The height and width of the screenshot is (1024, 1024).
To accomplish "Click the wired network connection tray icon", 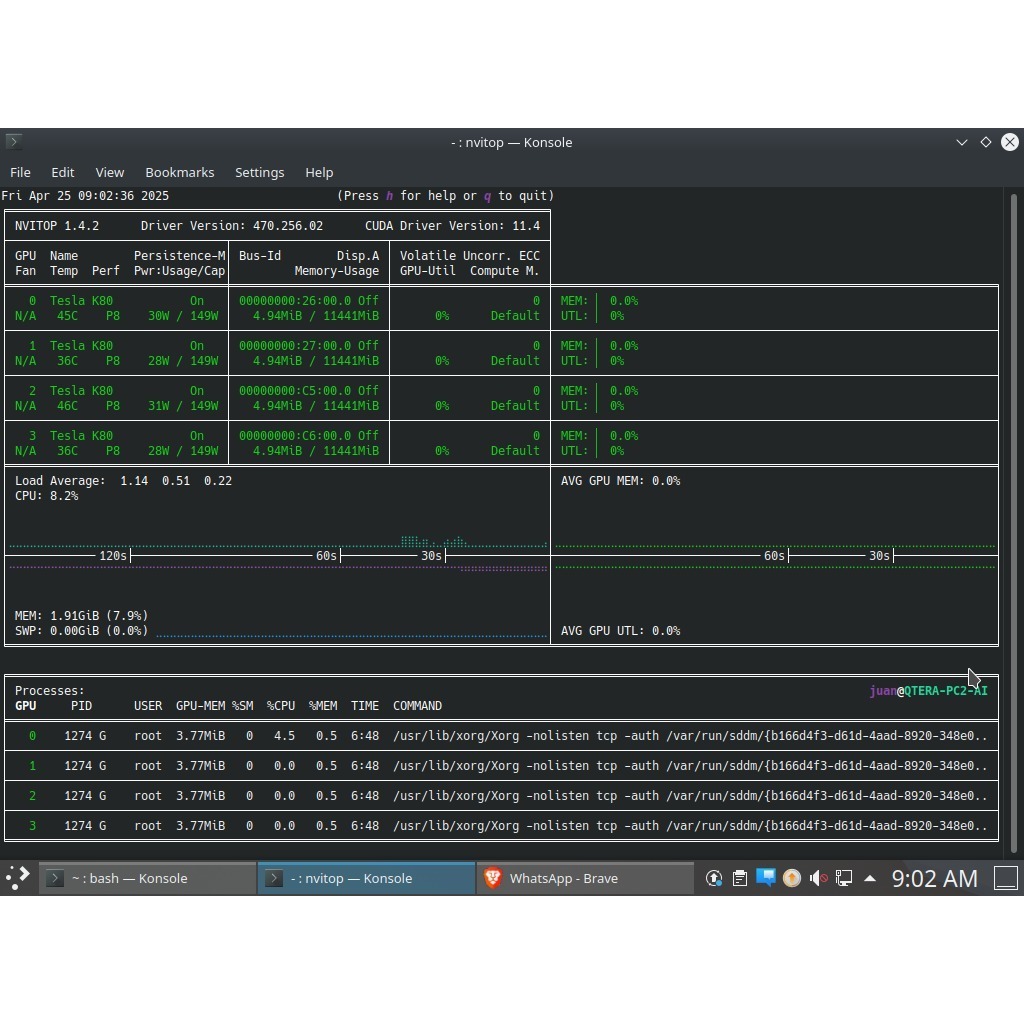I will click(844, 878).
